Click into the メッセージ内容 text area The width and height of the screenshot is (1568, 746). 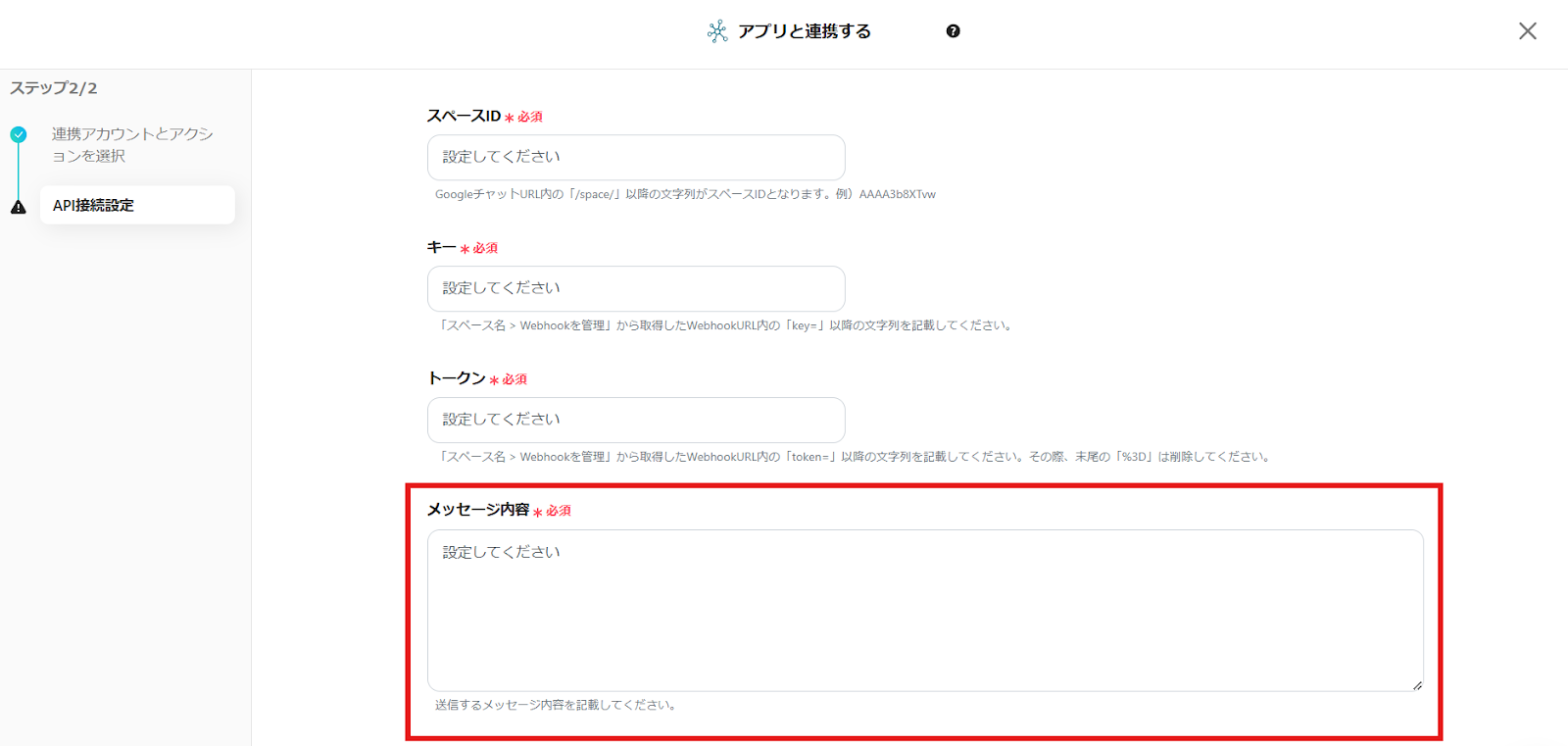925,611
